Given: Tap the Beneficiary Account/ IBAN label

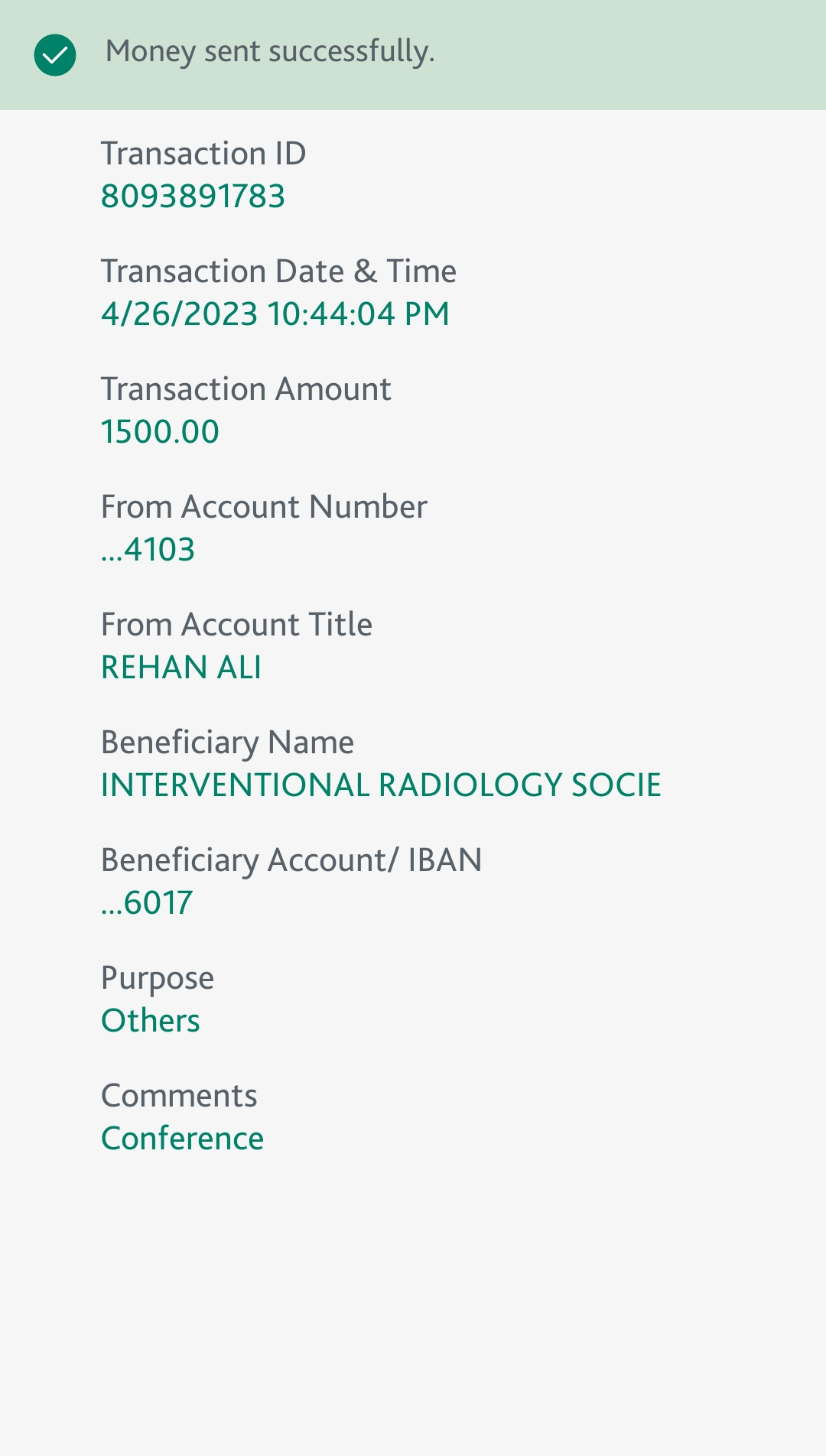Looking at the screenshot, I should [x=291, y=860].
